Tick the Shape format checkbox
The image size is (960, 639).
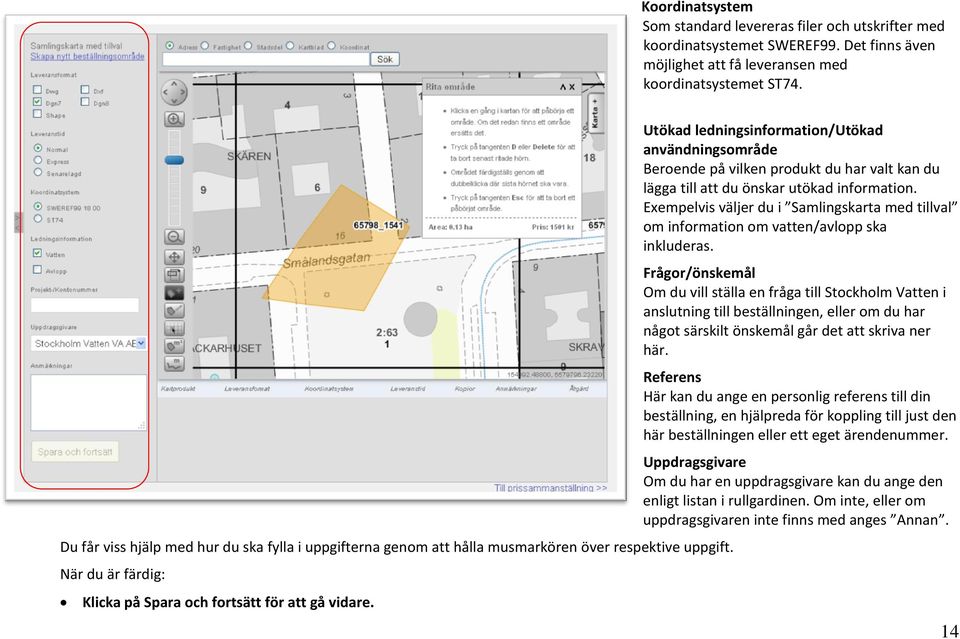pos(37,114)
